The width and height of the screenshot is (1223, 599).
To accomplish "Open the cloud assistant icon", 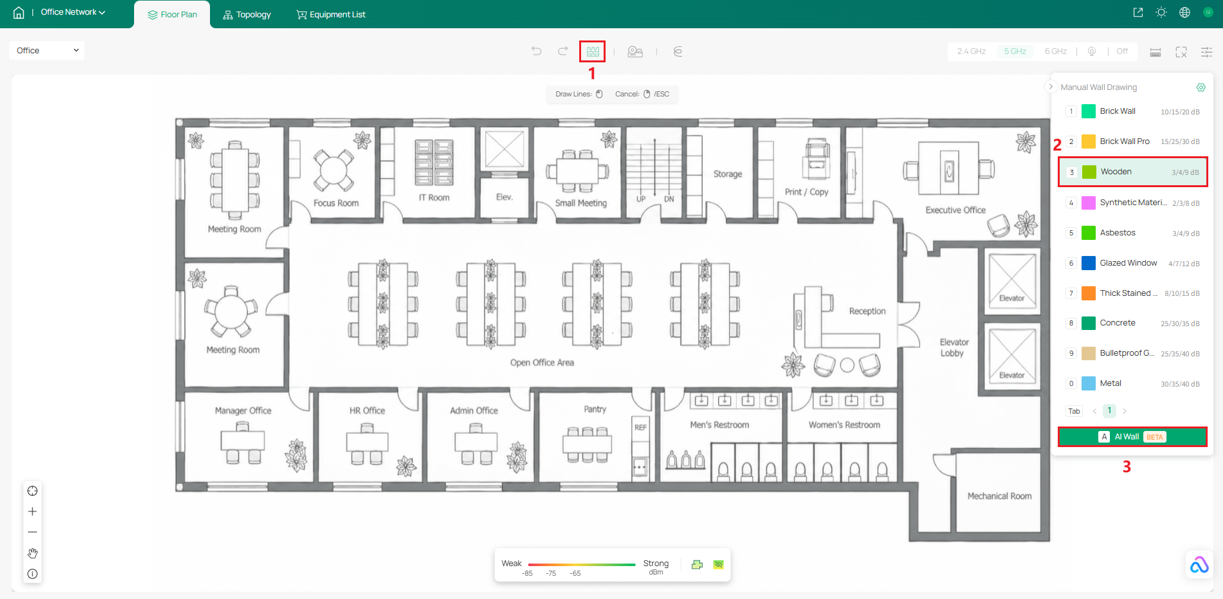I will 1199,566.
